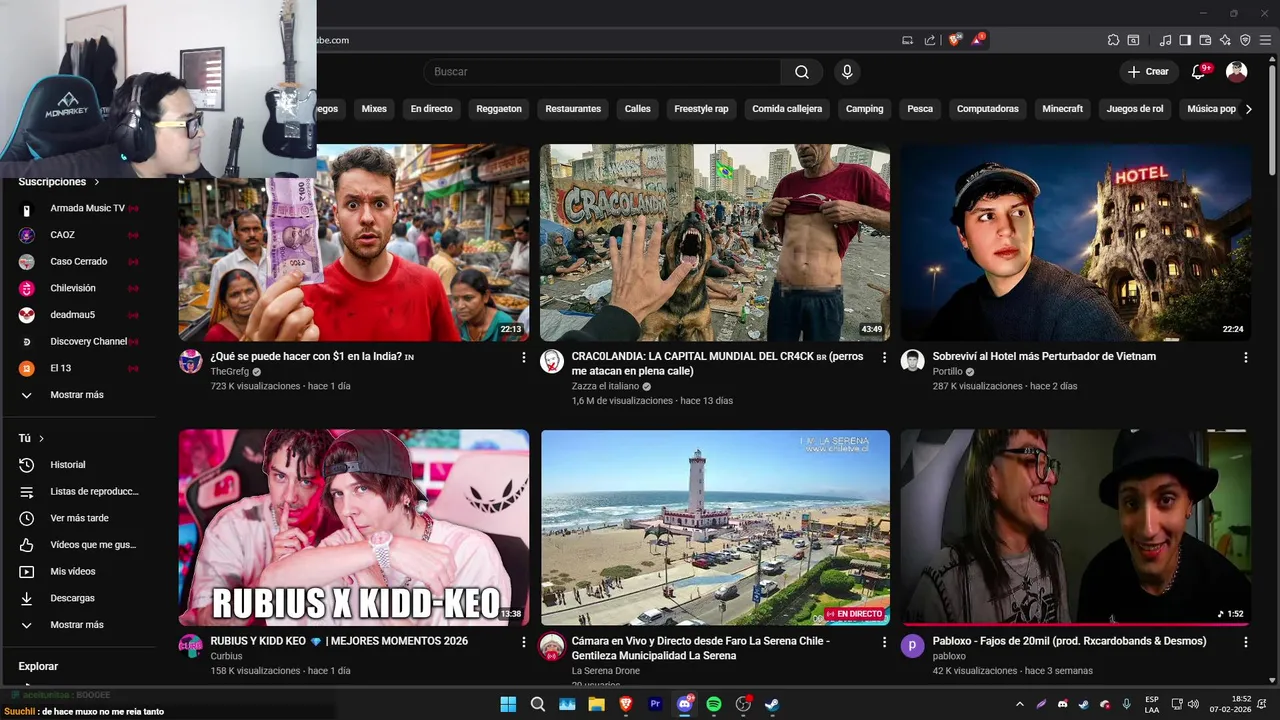Viewport: 1280px width, 720px height.
Task: Select the En directo category chip
Action: 432,109
